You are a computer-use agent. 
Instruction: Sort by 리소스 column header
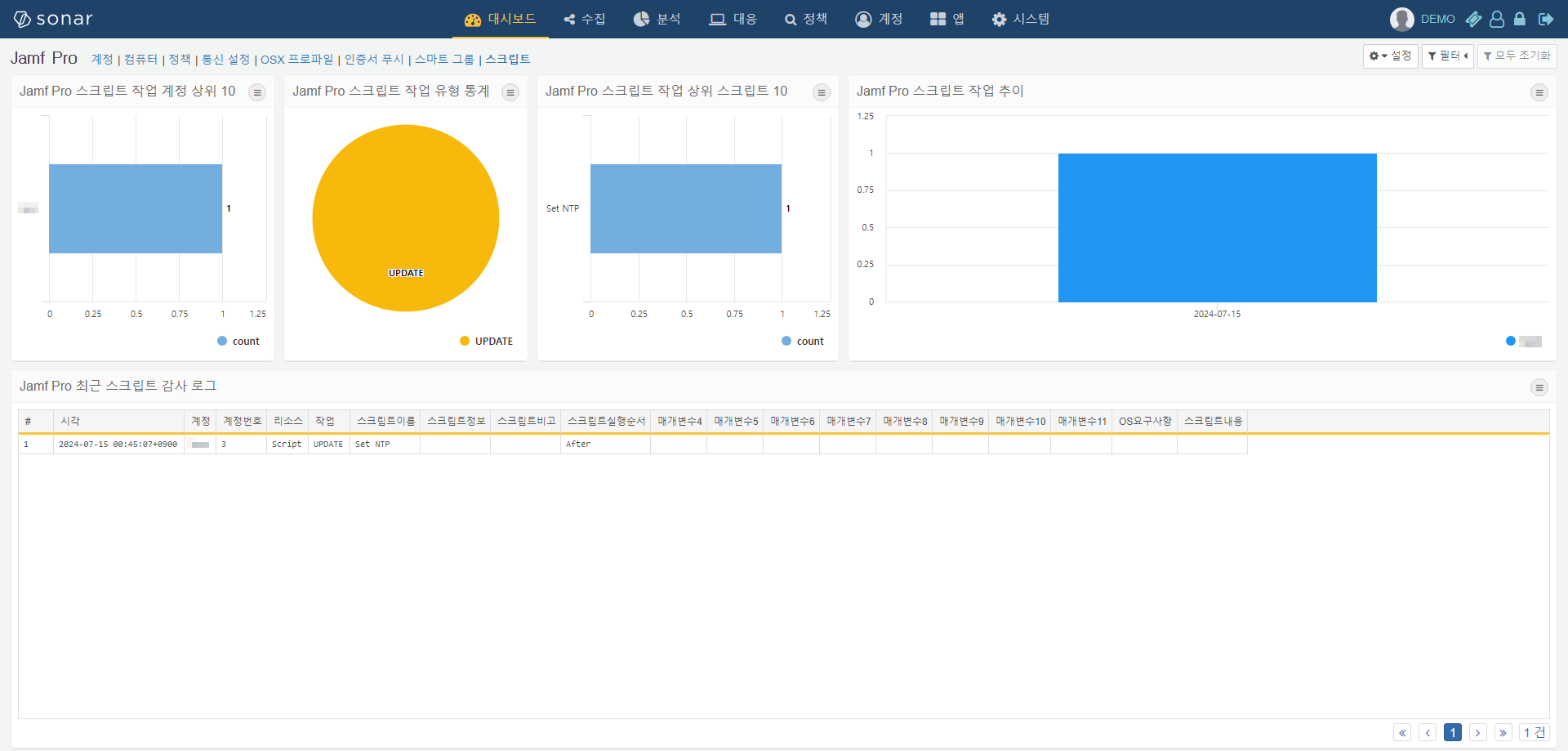click(288, 422)
